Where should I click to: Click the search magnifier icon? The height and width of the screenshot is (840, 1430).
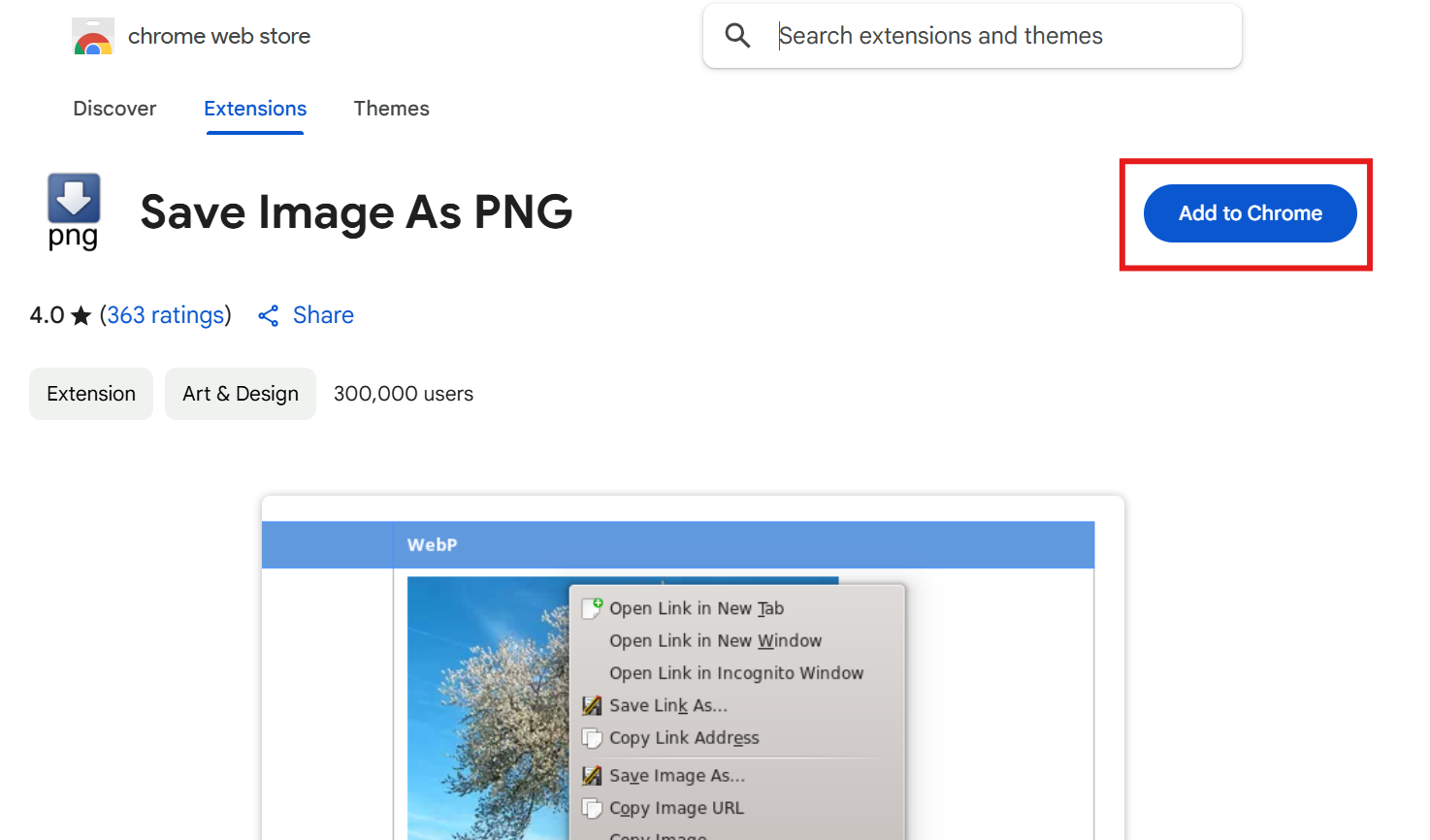click(x=738, y=36)
